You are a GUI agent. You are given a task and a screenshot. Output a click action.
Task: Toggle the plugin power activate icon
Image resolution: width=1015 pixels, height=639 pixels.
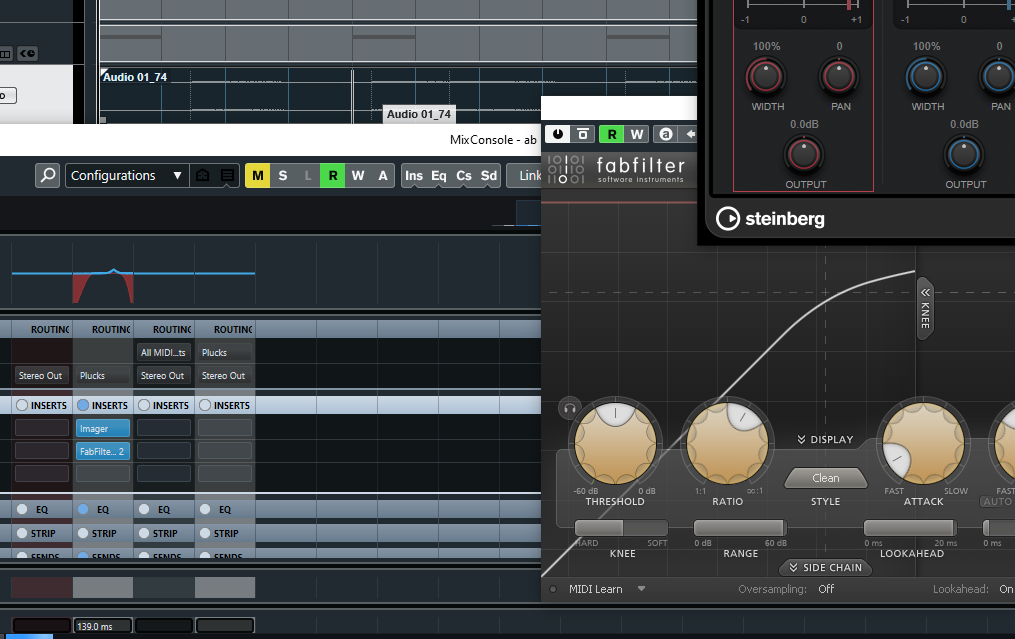point(557,134)
